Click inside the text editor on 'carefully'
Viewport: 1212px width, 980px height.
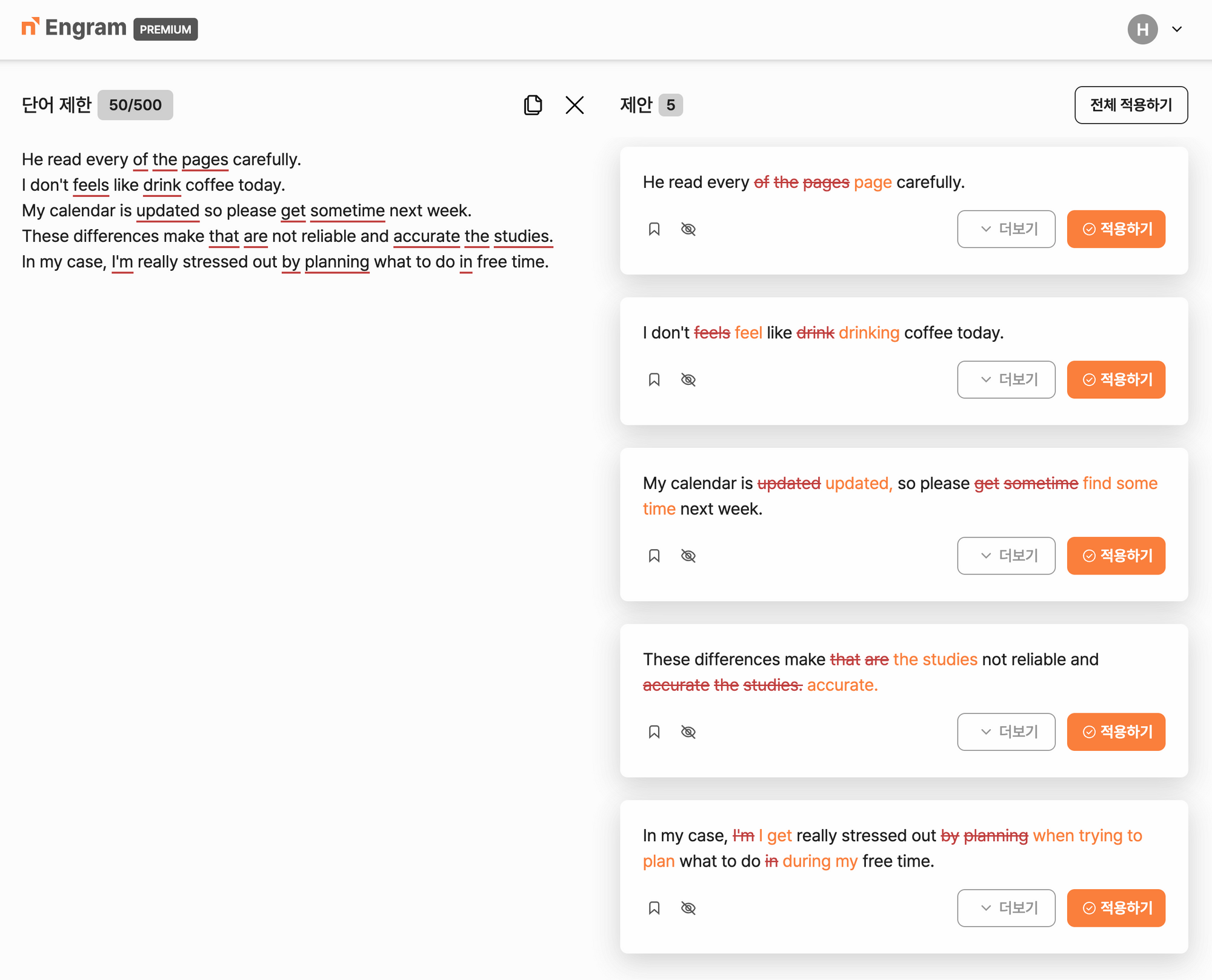pos(265,160)
